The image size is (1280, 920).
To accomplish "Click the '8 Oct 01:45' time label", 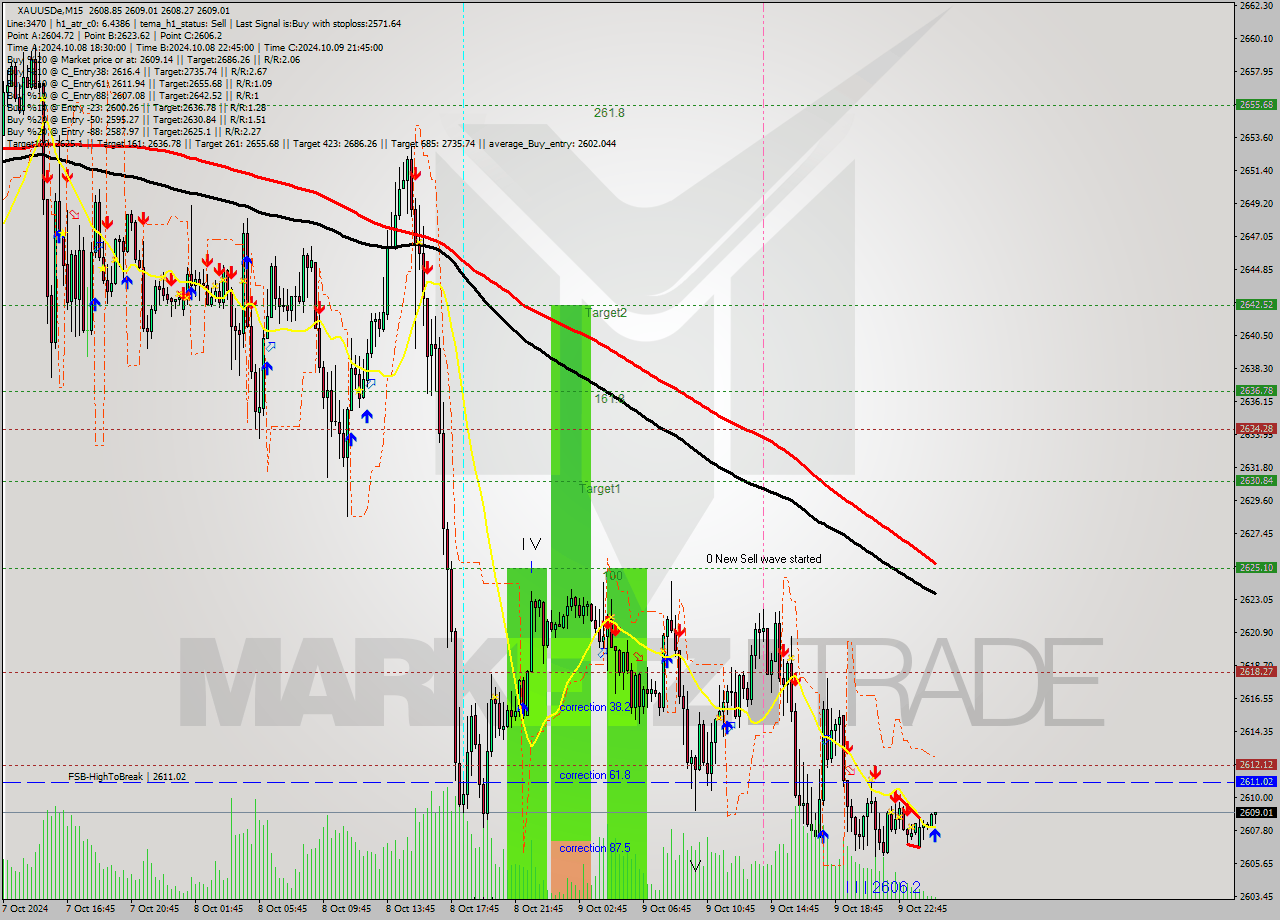I will [x=218, y=909].
